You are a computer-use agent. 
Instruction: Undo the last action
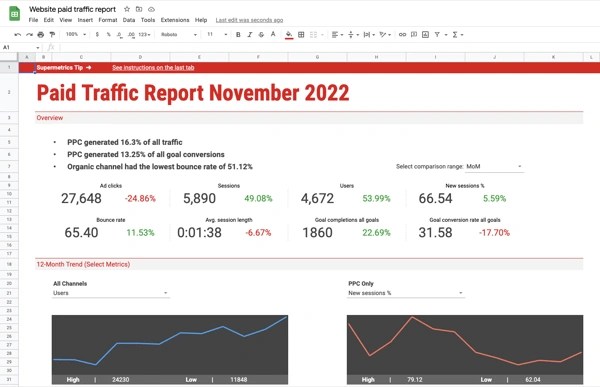pos(18,34)
